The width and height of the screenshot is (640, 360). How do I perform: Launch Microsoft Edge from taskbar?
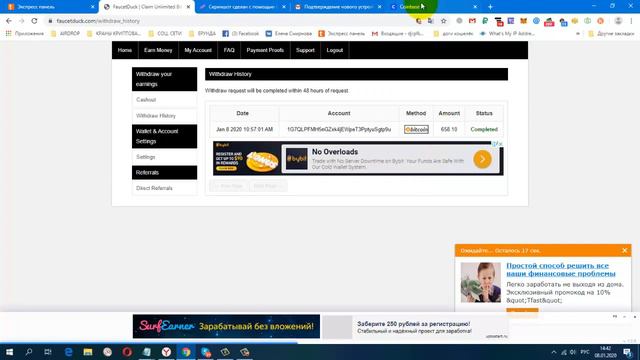[68, 352]
